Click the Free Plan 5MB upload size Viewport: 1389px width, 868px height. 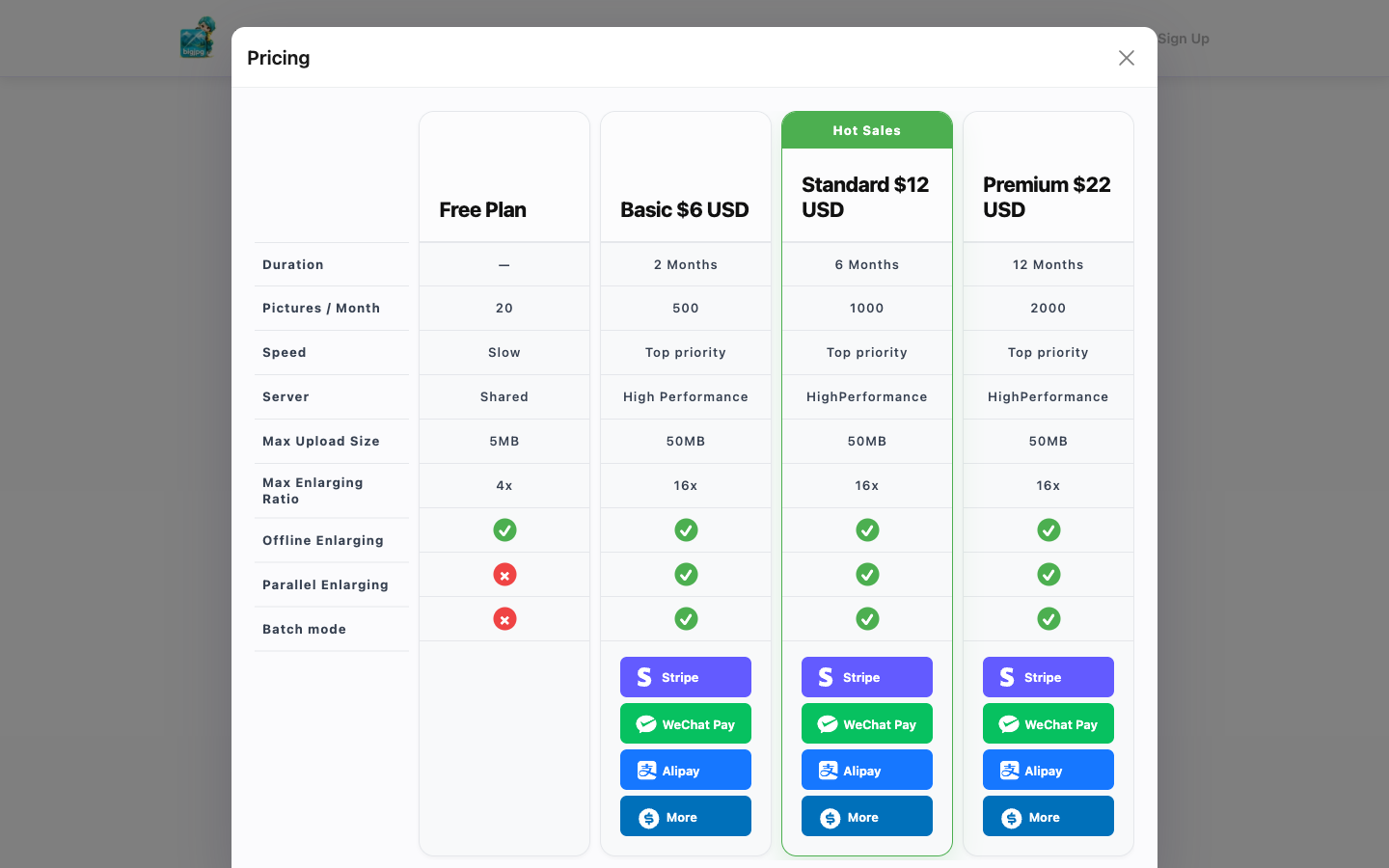coord(504,442)
